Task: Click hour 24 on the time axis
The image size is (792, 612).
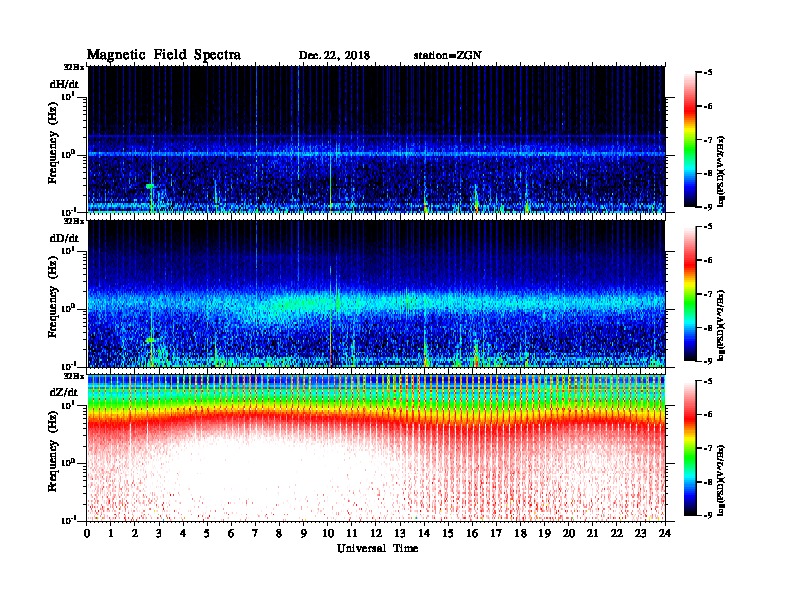Action: (665, 534)
